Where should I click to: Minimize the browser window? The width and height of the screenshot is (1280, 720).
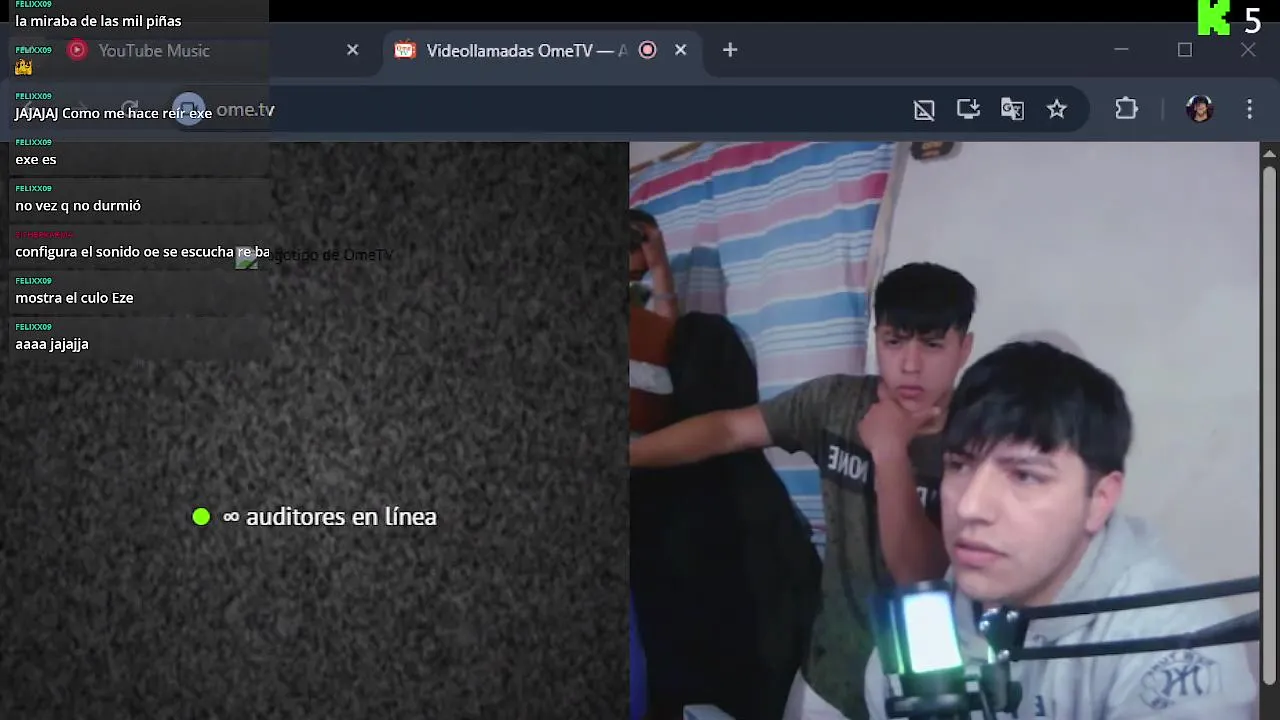click(1121, 50)
